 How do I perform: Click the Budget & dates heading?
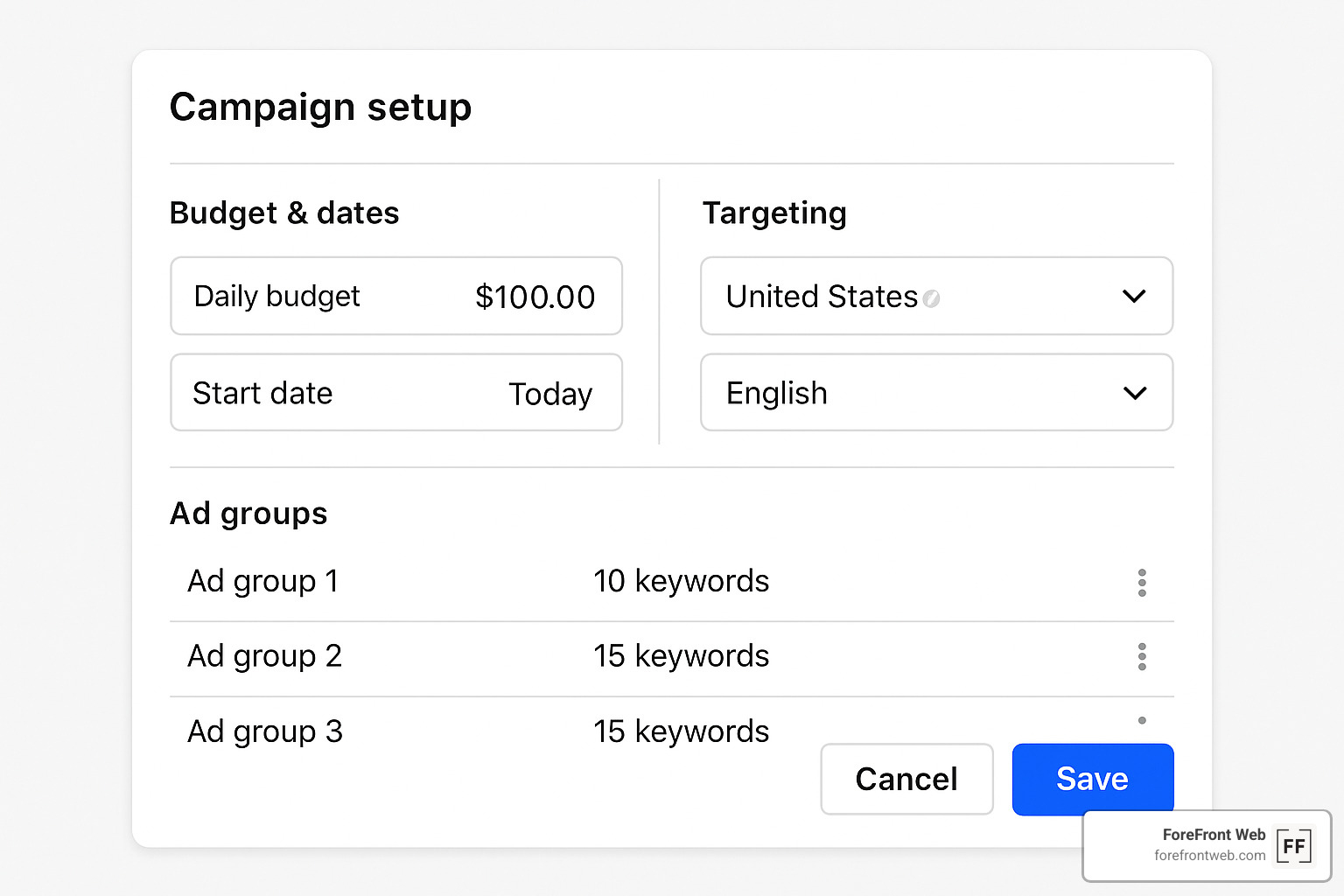284,213
